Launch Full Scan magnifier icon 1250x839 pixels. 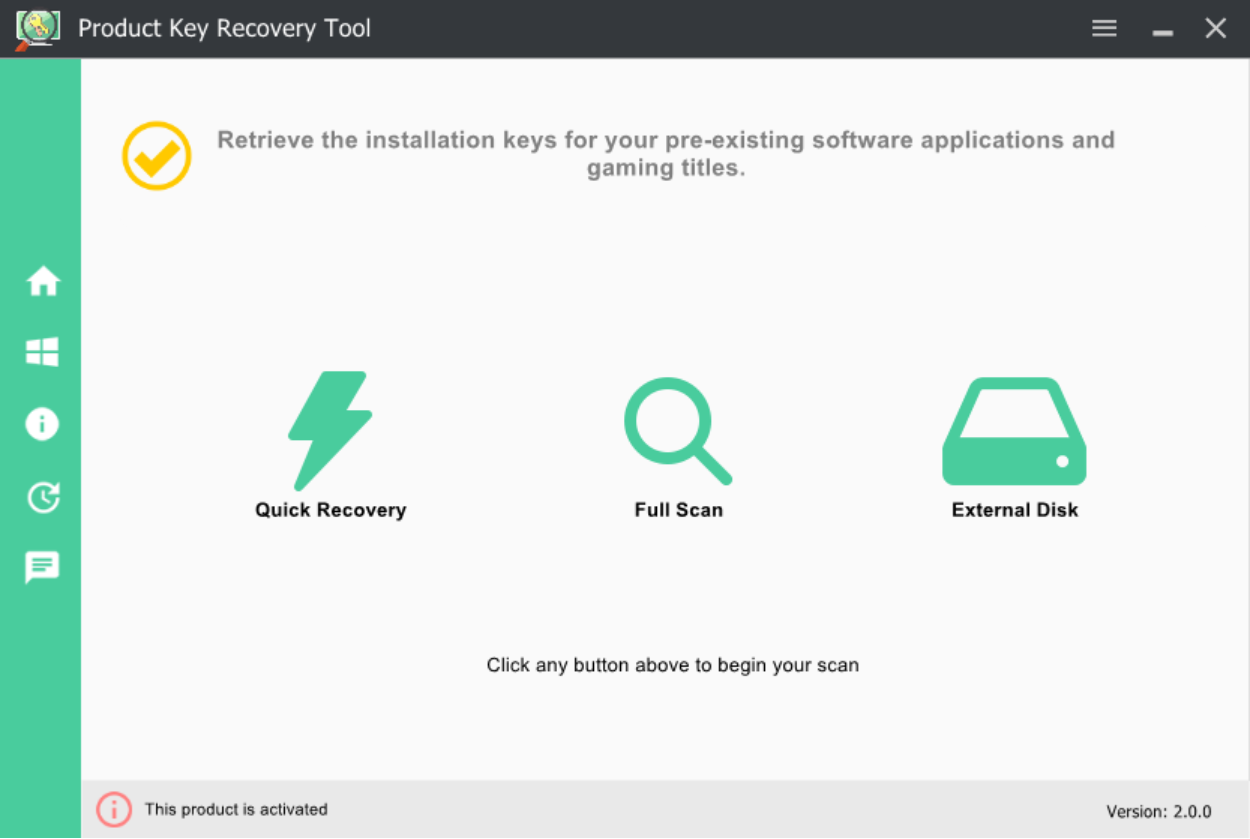678,431
